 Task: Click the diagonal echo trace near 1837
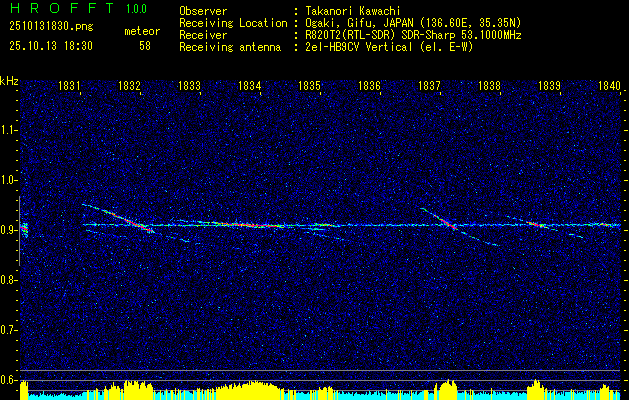click(443, 220)
